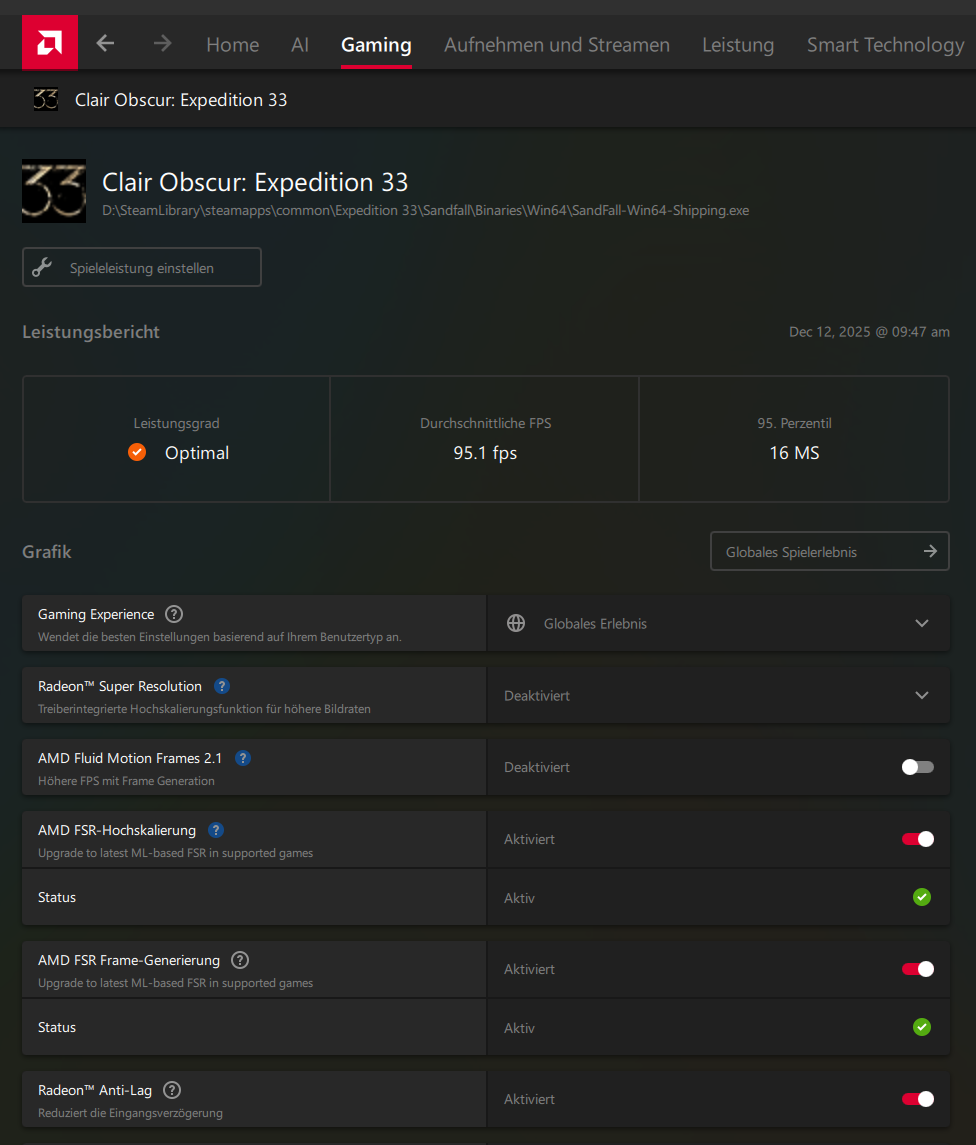Click the Spieleleistung einstellen button
976x1145 pixels.
click(142, 267)
